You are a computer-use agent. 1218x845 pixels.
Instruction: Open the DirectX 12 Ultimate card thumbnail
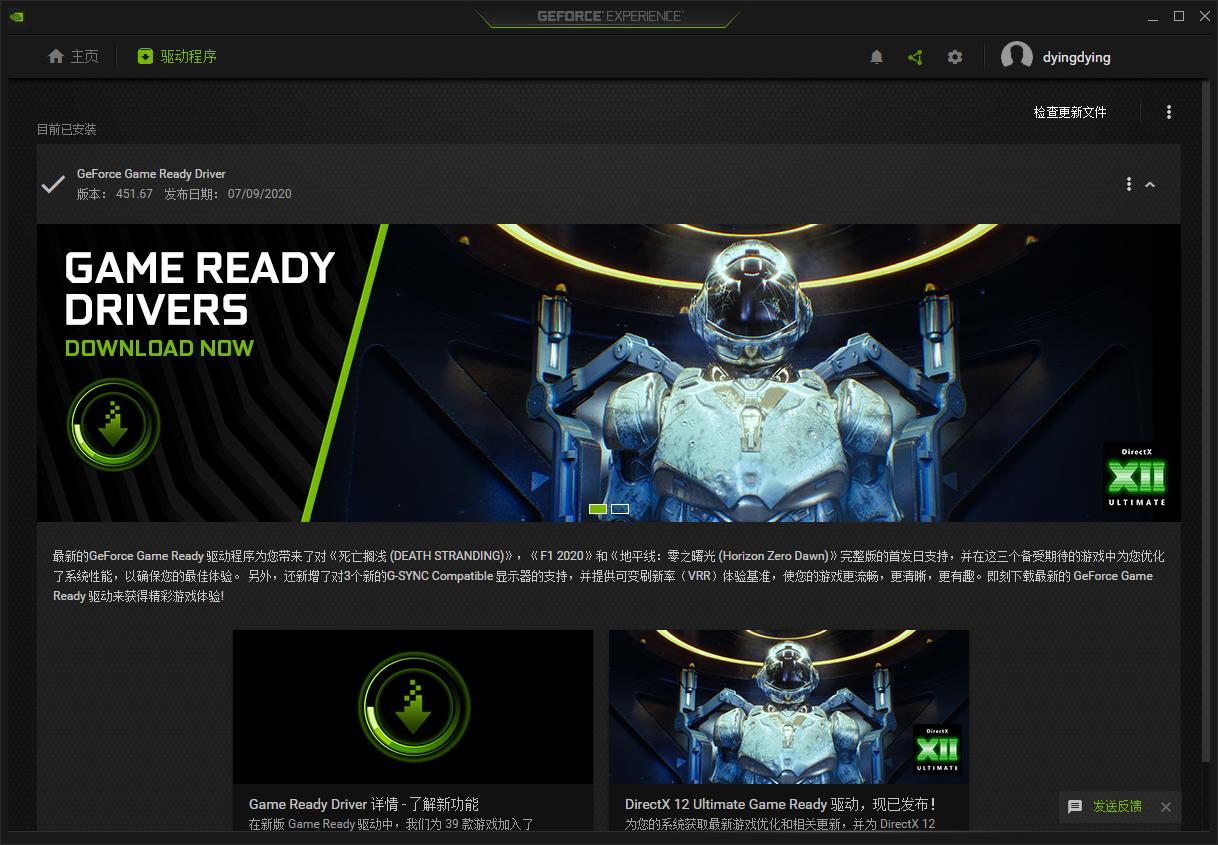tap(789, 707)
